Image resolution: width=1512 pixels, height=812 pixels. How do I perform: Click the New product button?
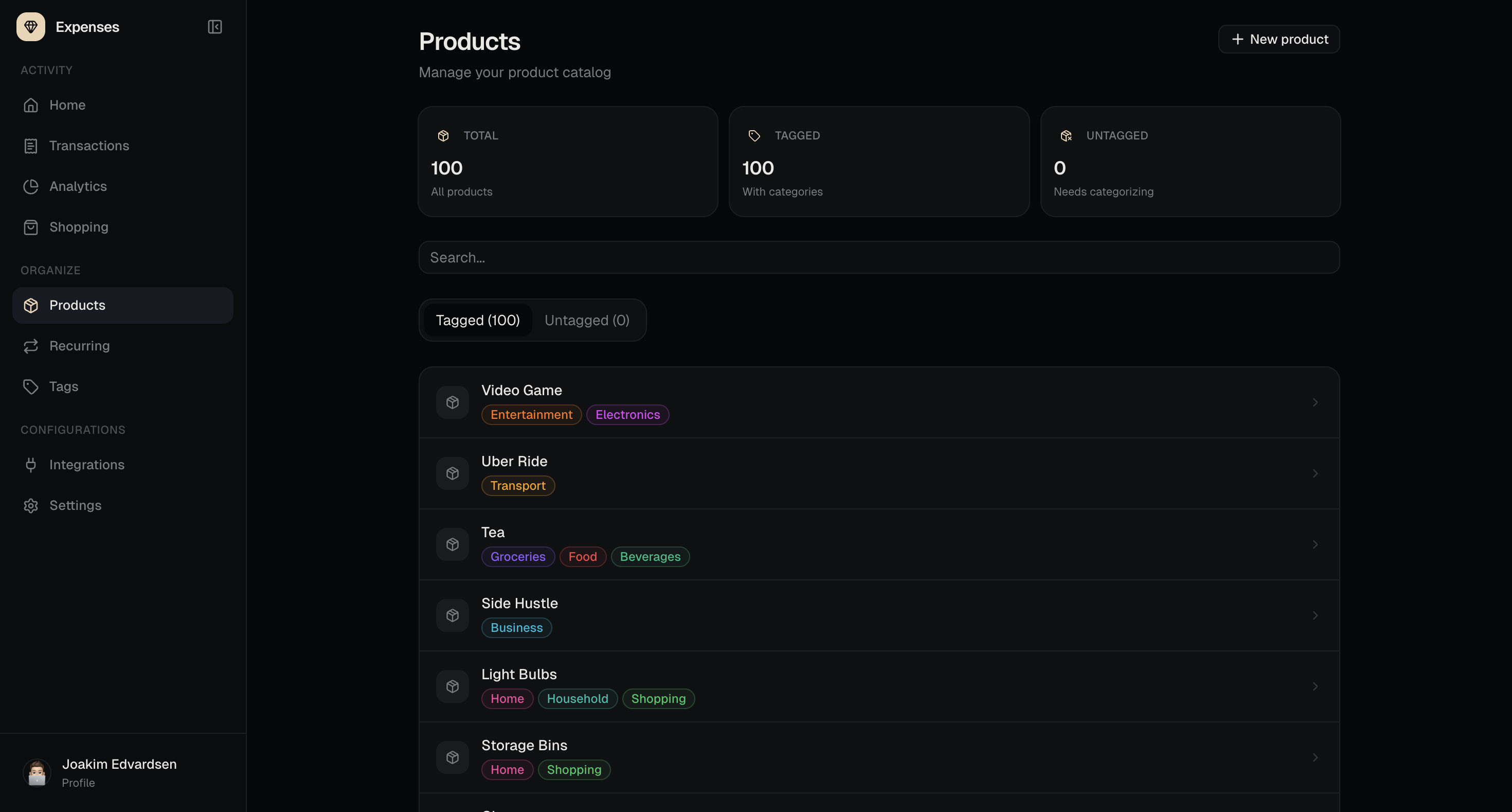(x=1279, y=39)
